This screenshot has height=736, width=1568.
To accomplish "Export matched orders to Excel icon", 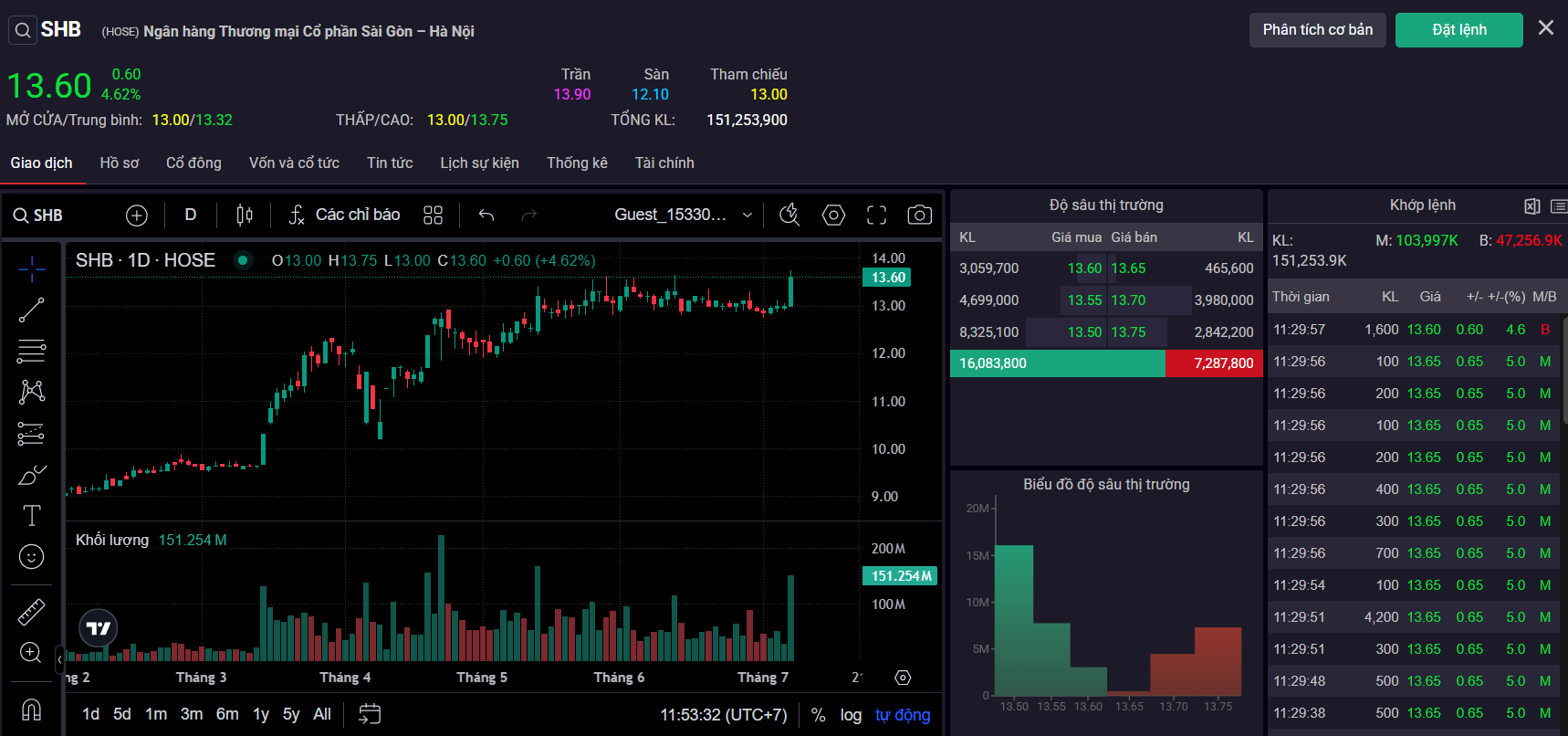I will point(1532,206).
